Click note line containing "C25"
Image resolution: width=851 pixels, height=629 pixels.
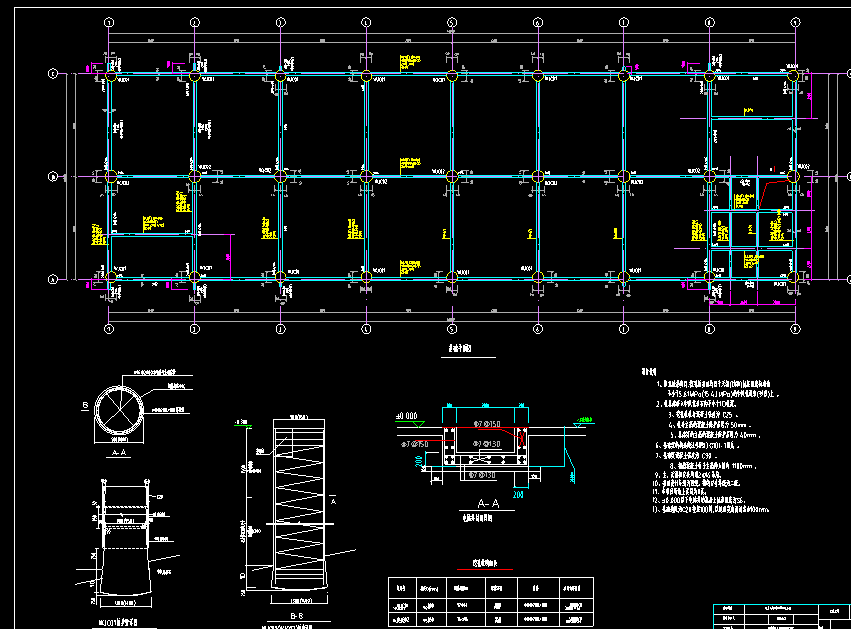[x=703, y=415]
